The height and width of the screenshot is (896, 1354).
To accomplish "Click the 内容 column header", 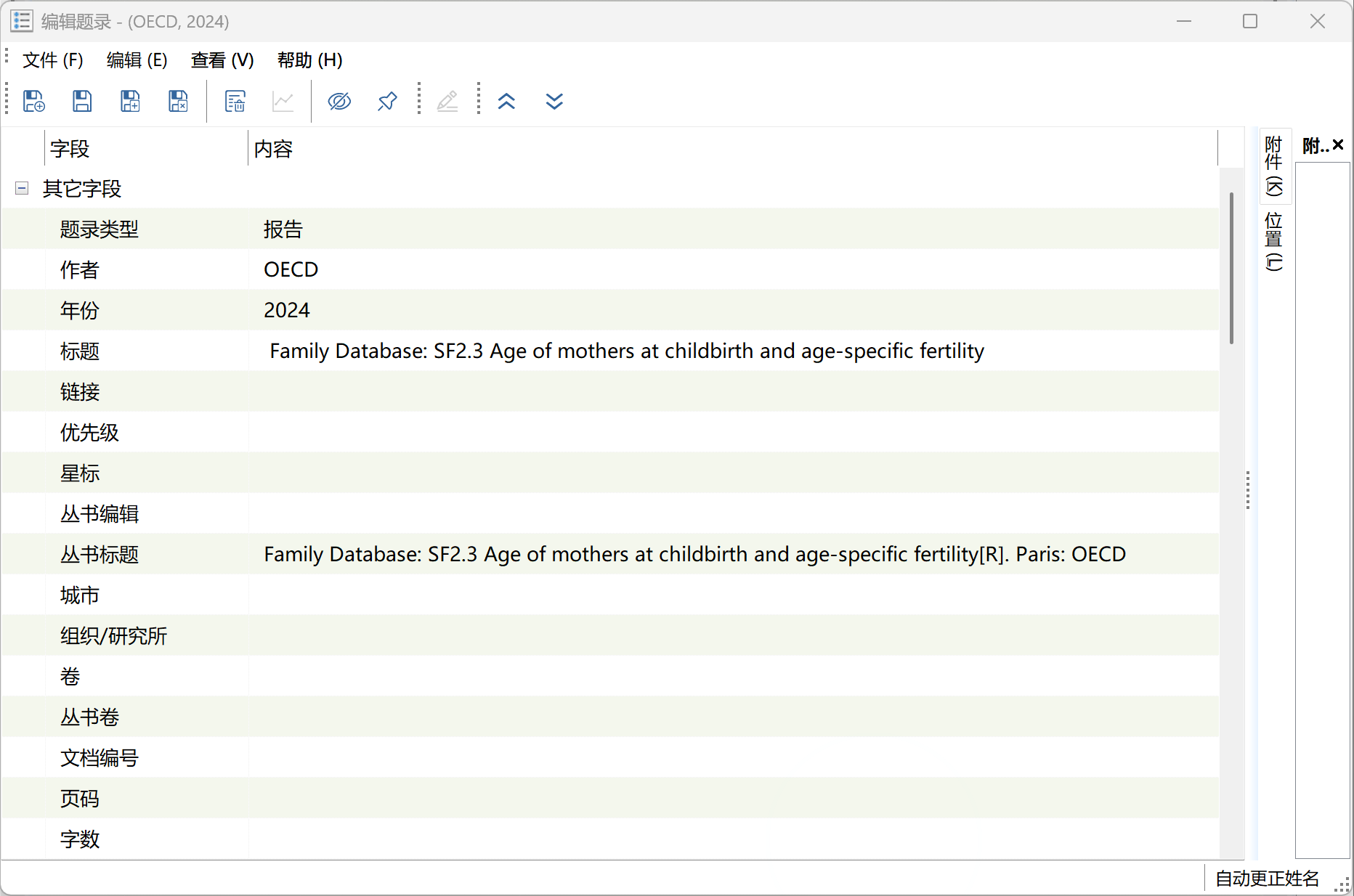I will [732, 148].
